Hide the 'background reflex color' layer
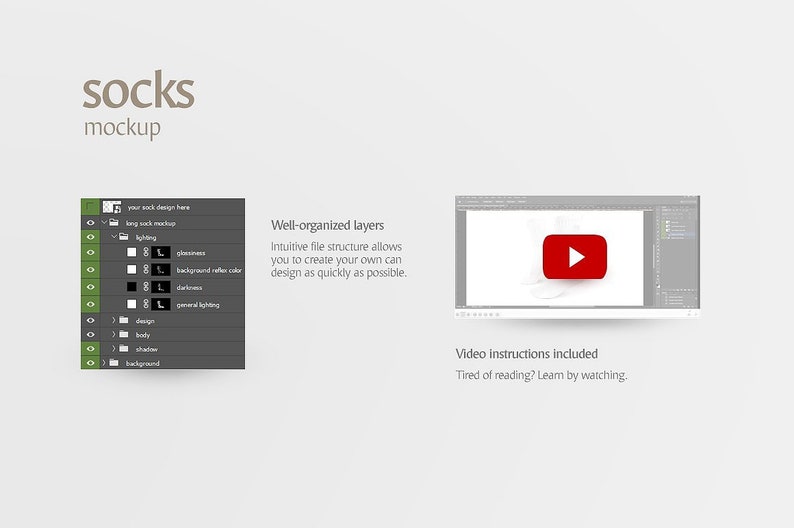Image resolution: width=794 pixels, height=528 pixels. [x=90, y=269]
